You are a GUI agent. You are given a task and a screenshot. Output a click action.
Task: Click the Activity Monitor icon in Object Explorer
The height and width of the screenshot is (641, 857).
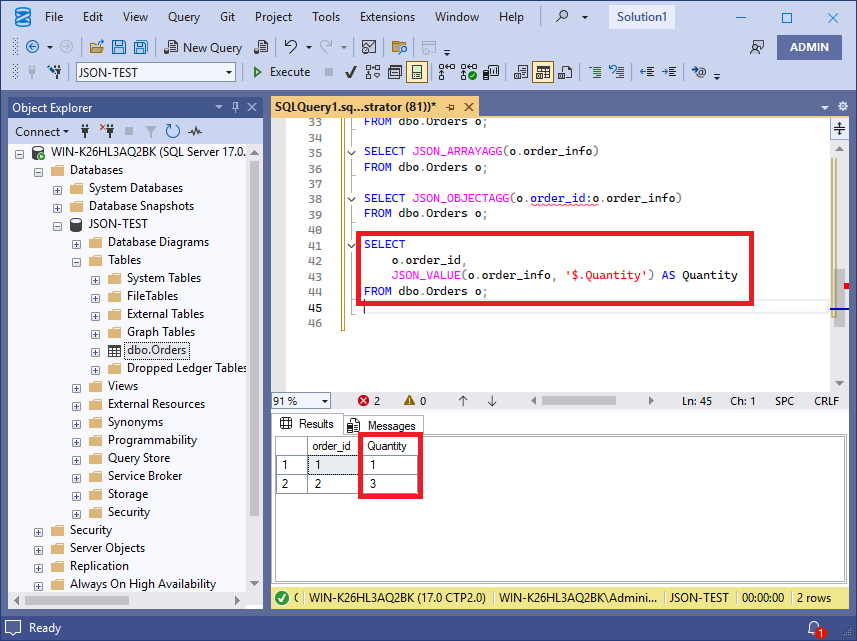[195, 131]
